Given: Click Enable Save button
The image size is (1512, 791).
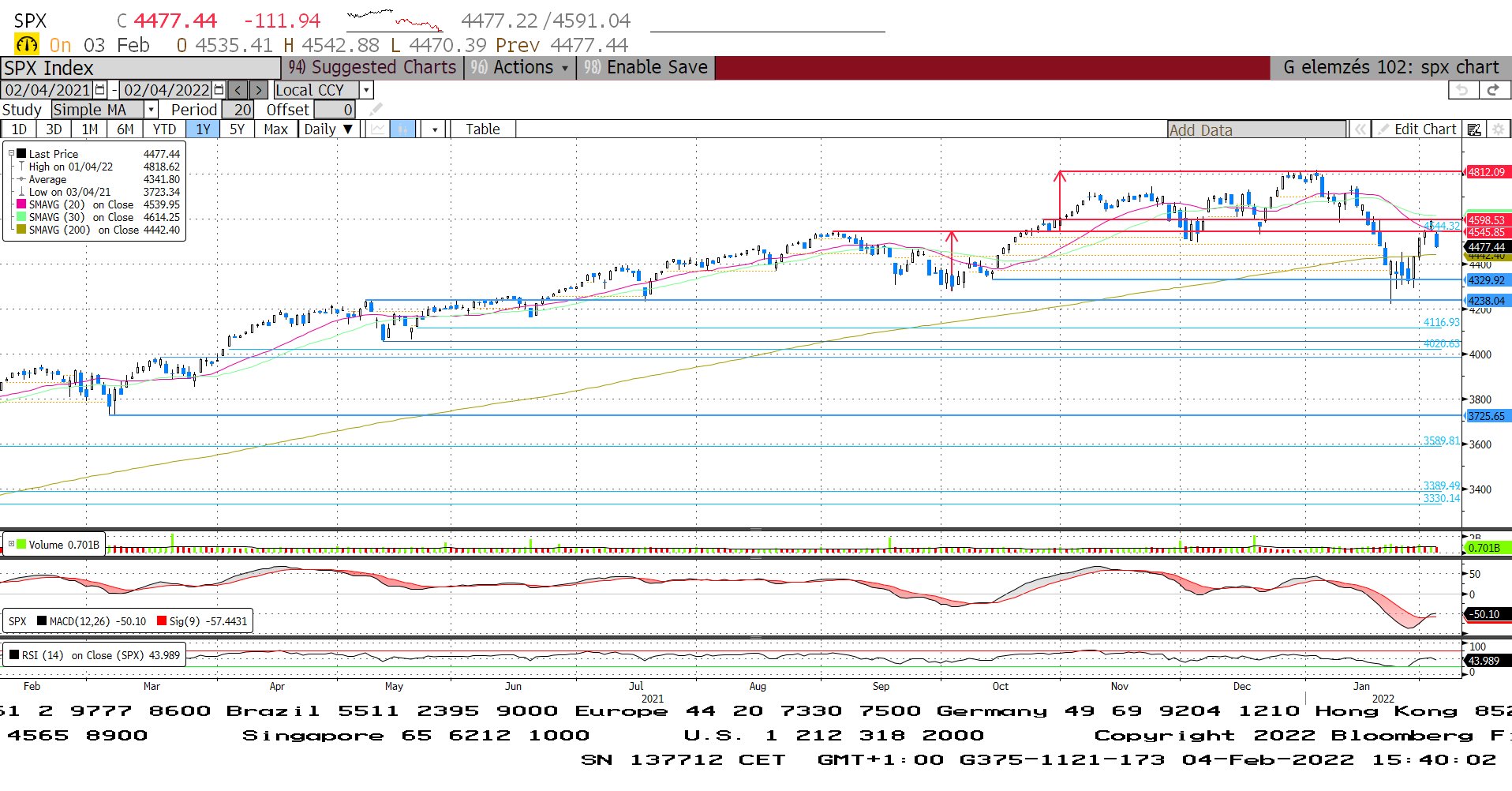Looking at the screenshot, I should (x=646, y=68).
